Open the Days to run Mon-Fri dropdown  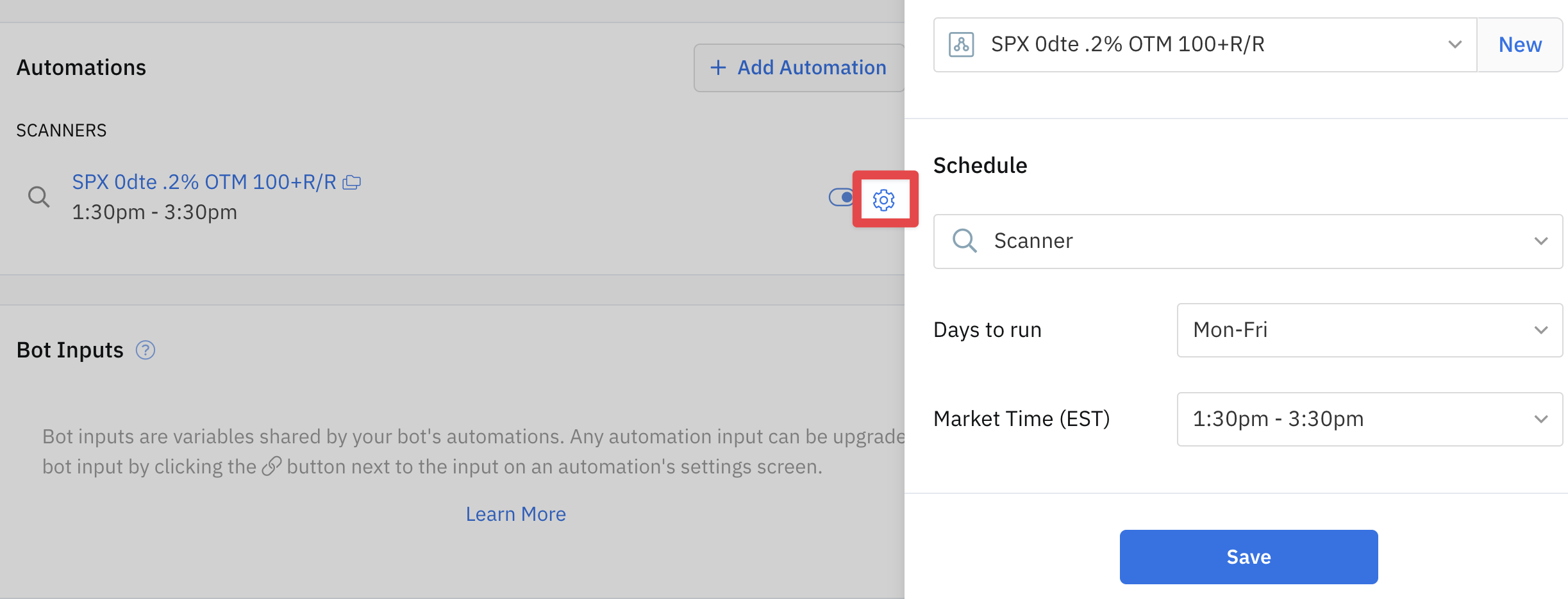pyautogui.click(x=1369, y=330)
